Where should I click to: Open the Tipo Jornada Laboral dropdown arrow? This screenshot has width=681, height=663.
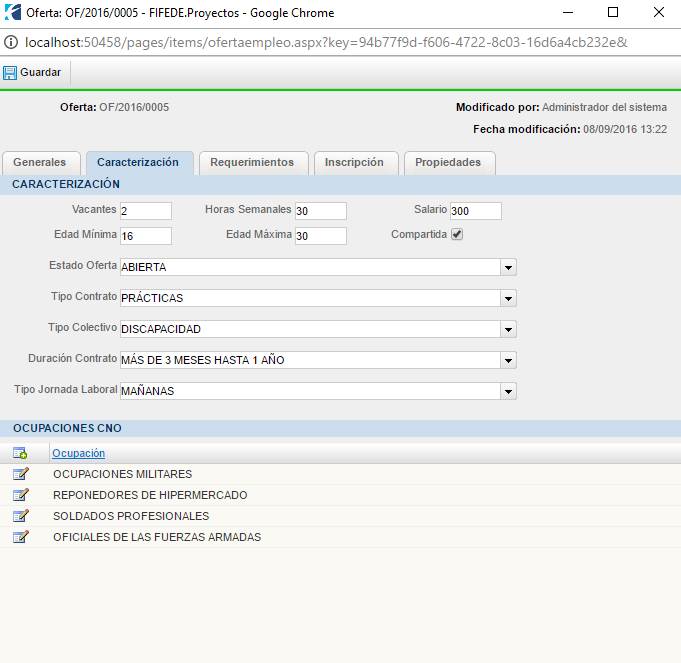pyautogui.click(x=508, y=392)
